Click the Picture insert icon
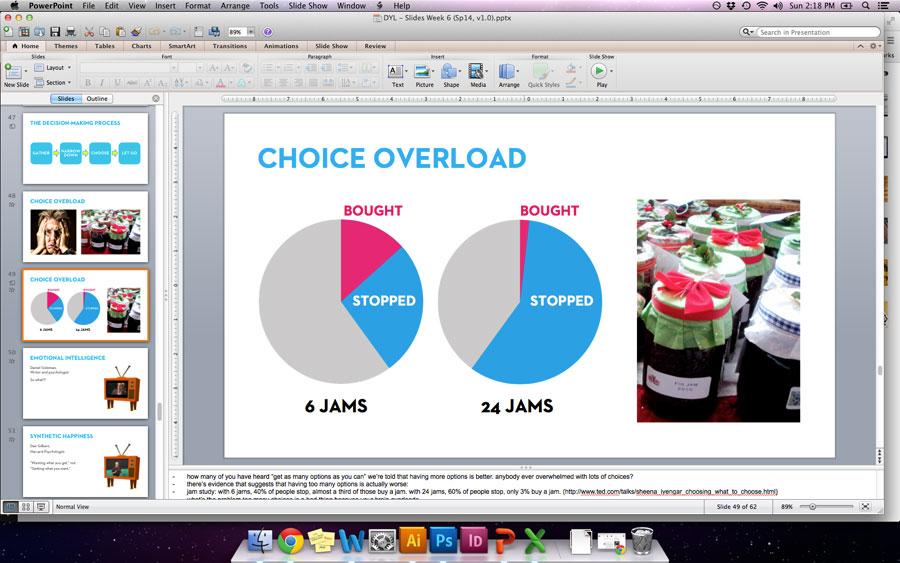The height and width of the screenshot is (563, 900). pos(422,71)
